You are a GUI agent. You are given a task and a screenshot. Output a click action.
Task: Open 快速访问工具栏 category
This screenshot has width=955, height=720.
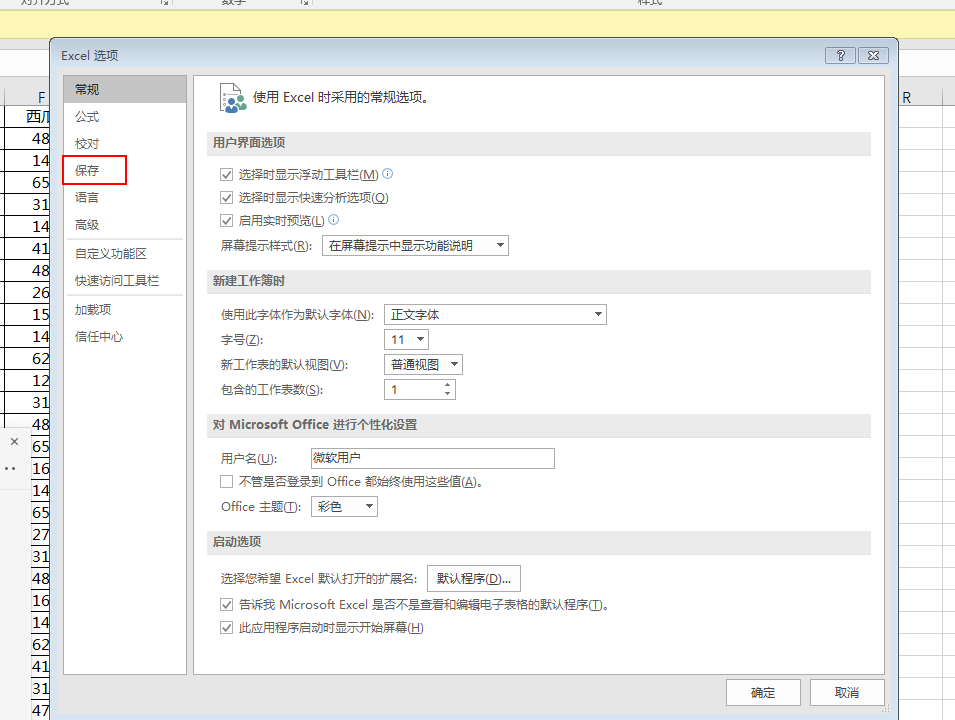coord(125,280)
